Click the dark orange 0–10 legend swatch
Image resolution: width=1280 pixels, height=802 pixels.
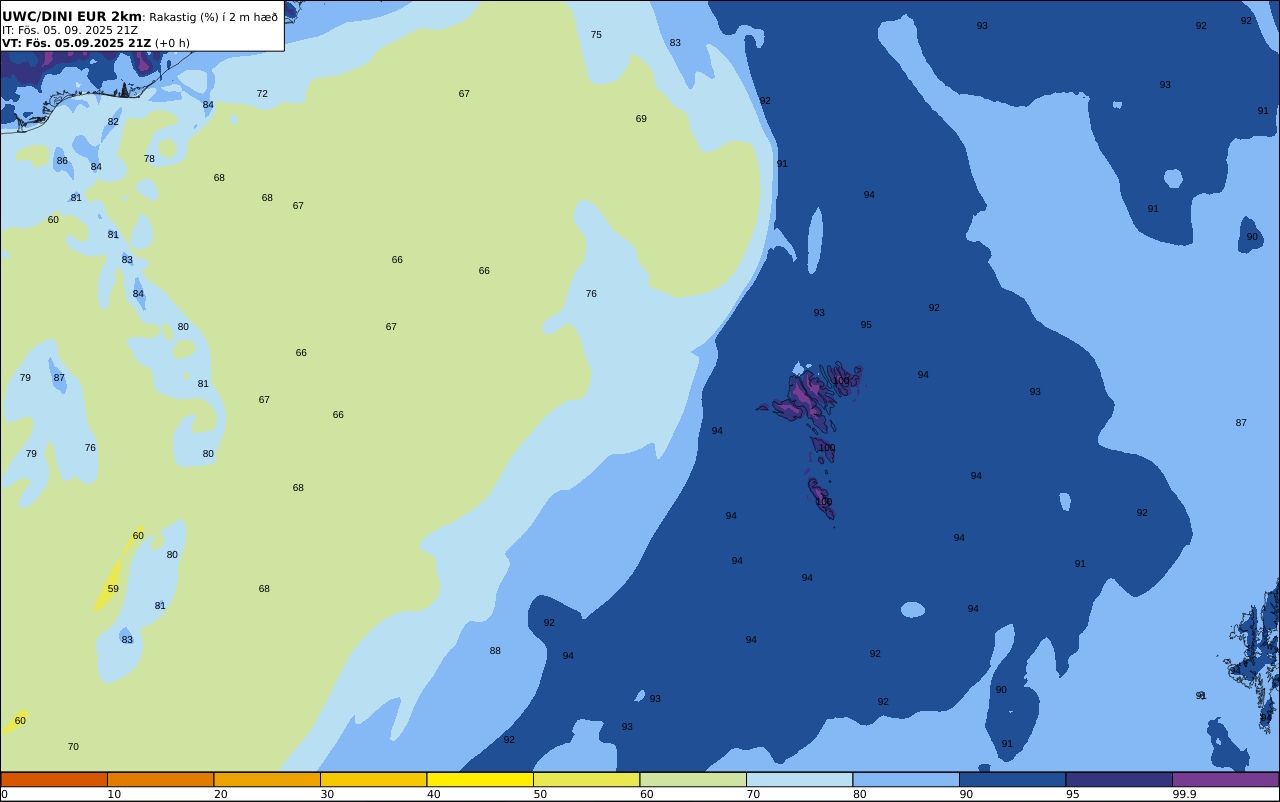tap(54, 779)
